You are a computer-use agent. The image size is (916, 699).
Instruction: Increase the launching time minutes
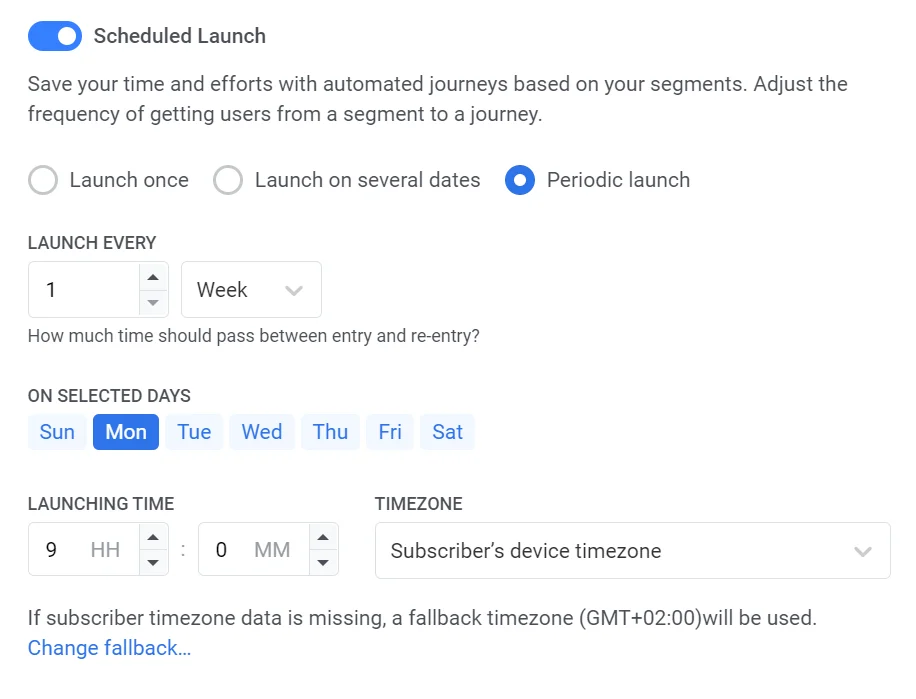coord(322,538)
